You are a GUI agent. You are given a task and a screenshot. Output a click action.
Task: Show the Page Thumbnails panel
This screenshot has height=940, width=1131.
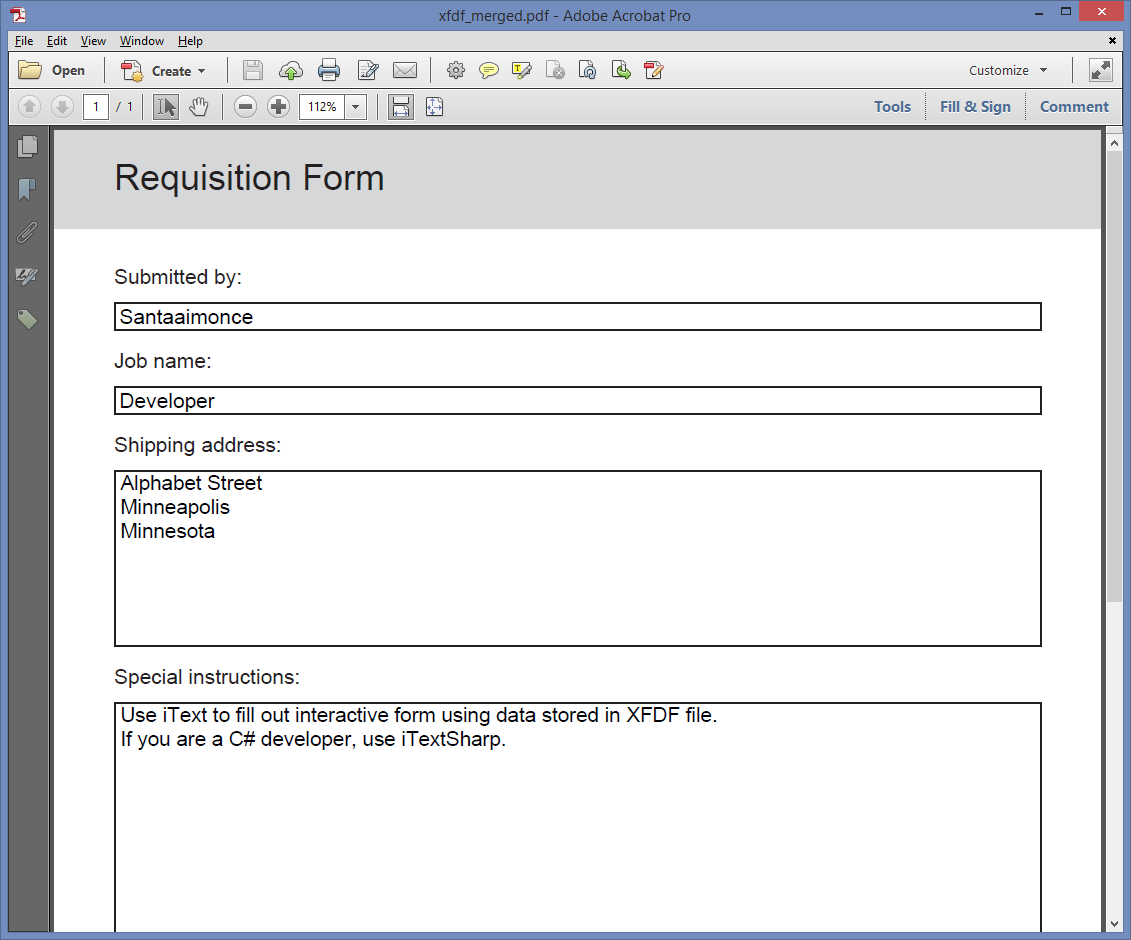(x=27, y=146)
